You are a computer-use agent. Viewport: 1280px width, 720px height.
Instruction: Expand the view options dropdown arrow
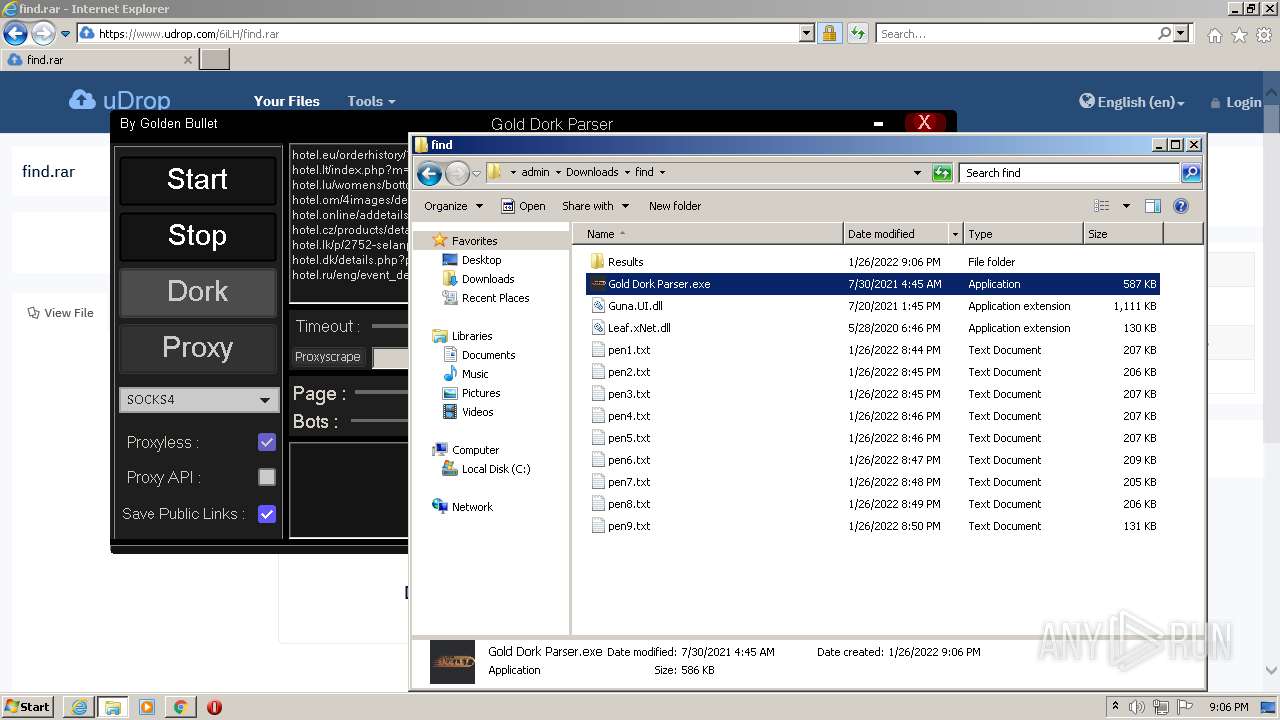point(1126,206)
